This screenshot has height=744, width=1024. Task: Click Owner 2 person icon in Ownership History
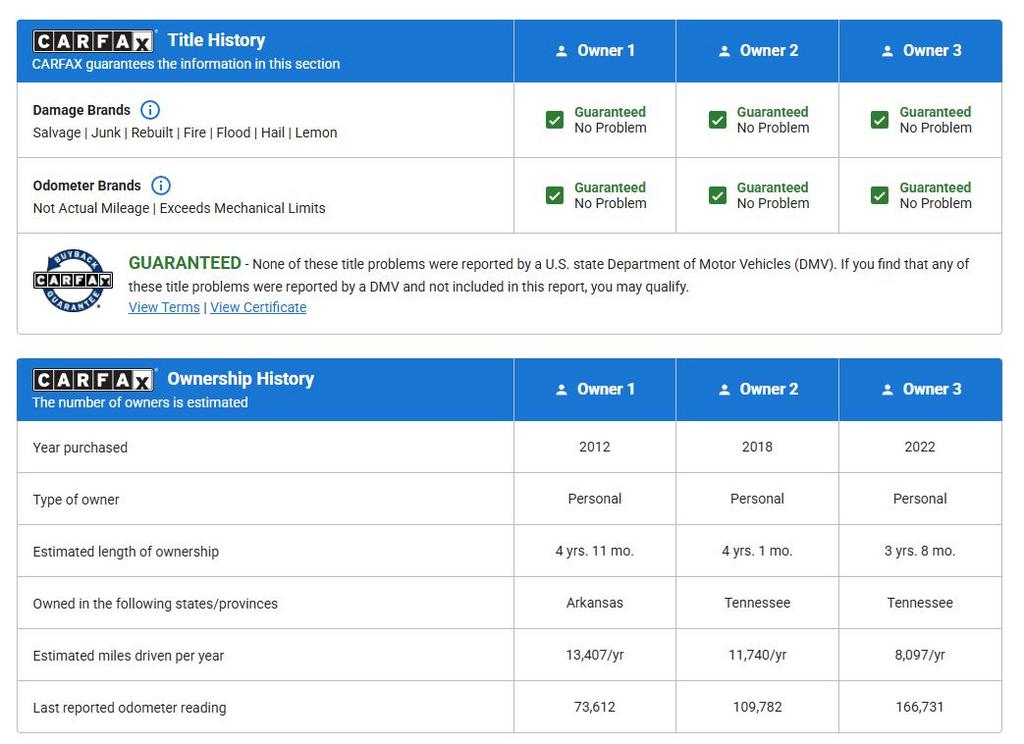[724, 390]
